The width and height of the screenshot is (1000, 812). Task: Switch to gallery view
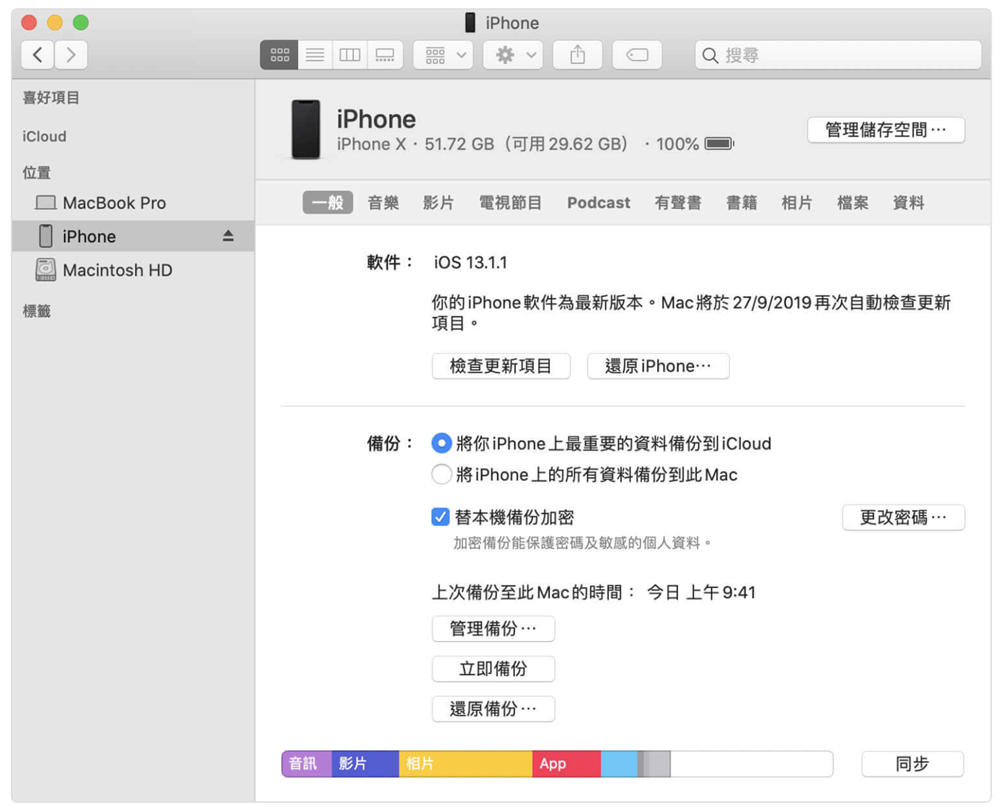[x=385, y=56]
